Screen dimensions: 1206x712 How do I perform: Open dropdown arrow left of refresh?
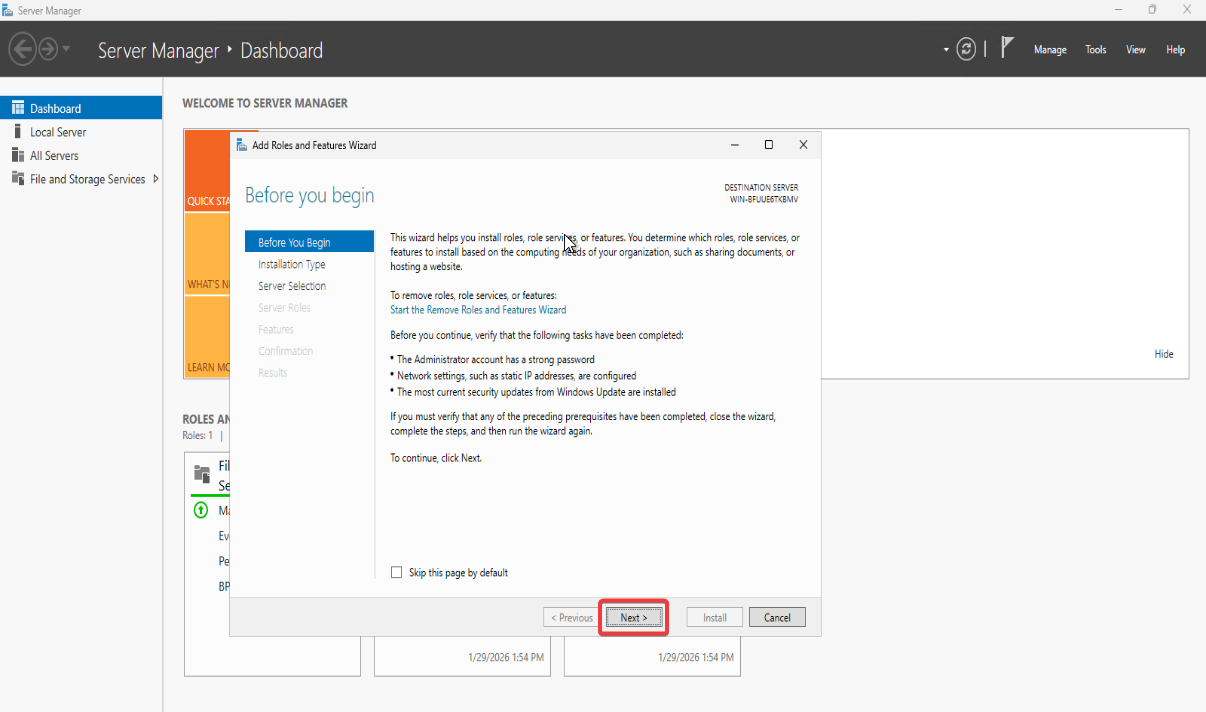(946, 50)
